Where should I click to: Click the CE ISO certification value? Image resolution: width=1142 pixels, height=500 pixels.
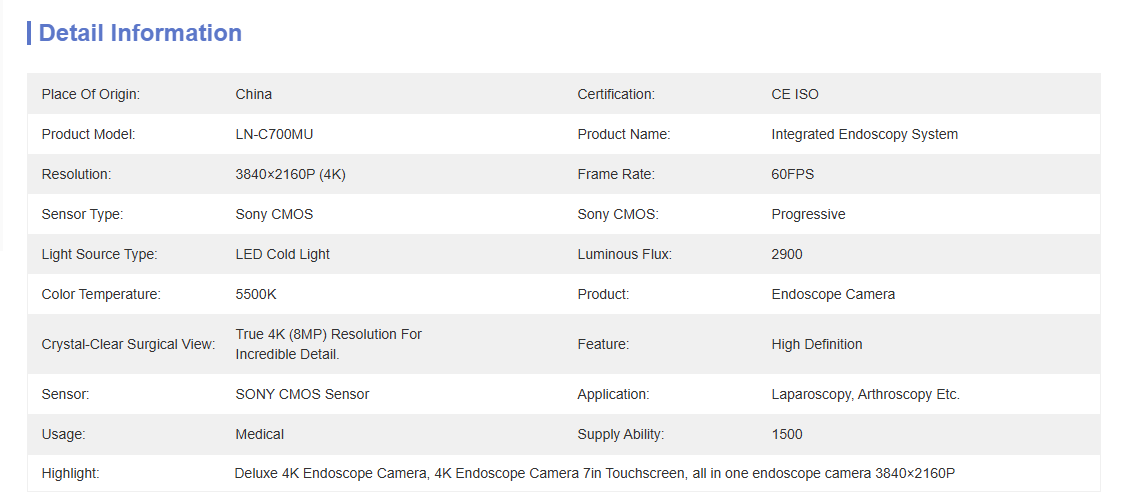795,94
